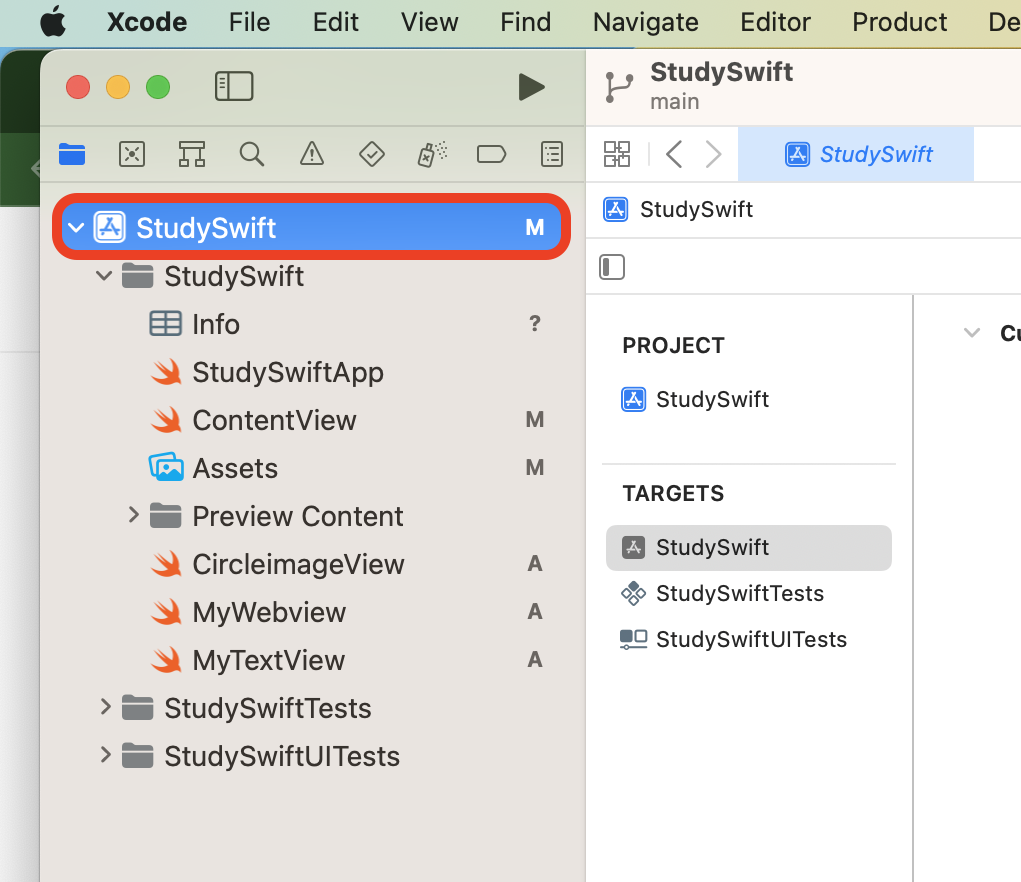Select StudySwift under PROJECT
The height and width of the screenshot is (882, 1021).
pyautogui.click(x=695, y=399)
